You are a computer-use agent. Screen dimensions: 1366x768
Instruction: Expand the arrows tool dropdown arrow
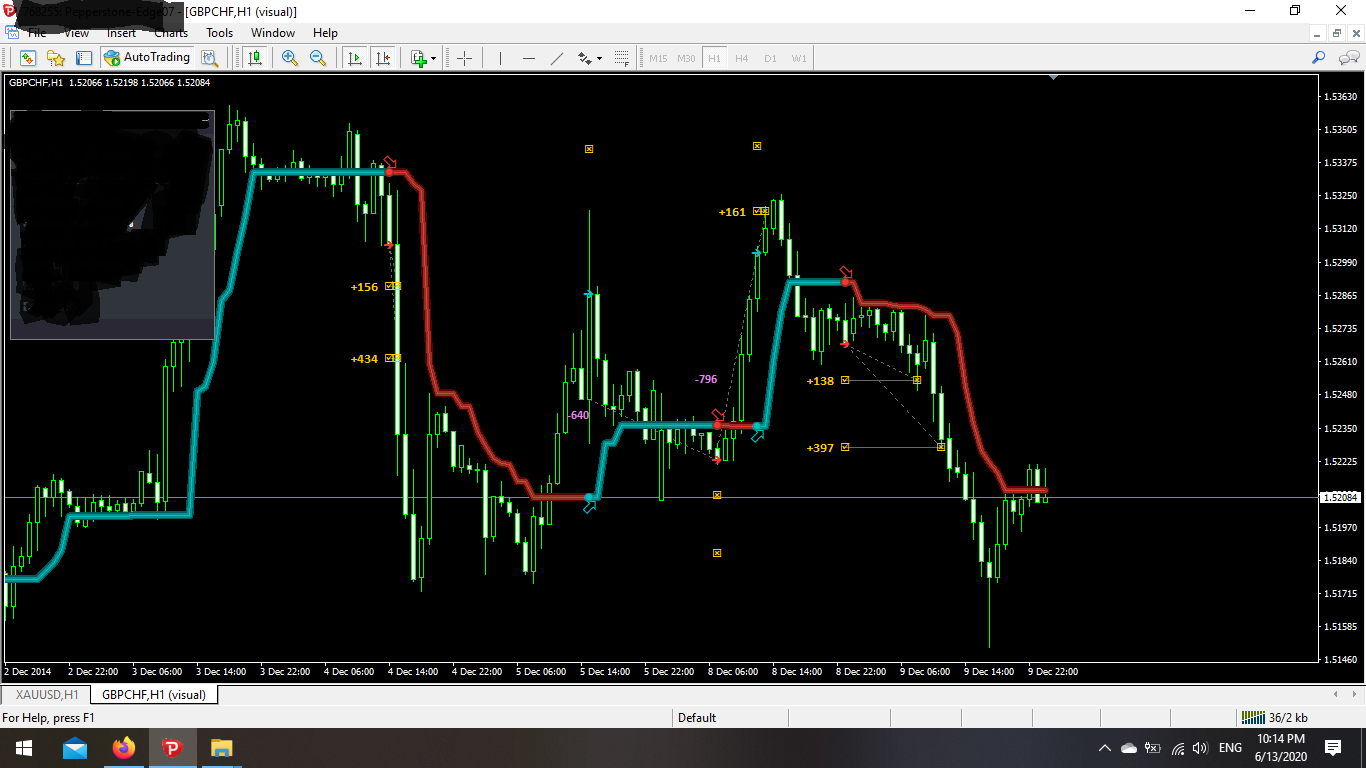tap(600, 58)
